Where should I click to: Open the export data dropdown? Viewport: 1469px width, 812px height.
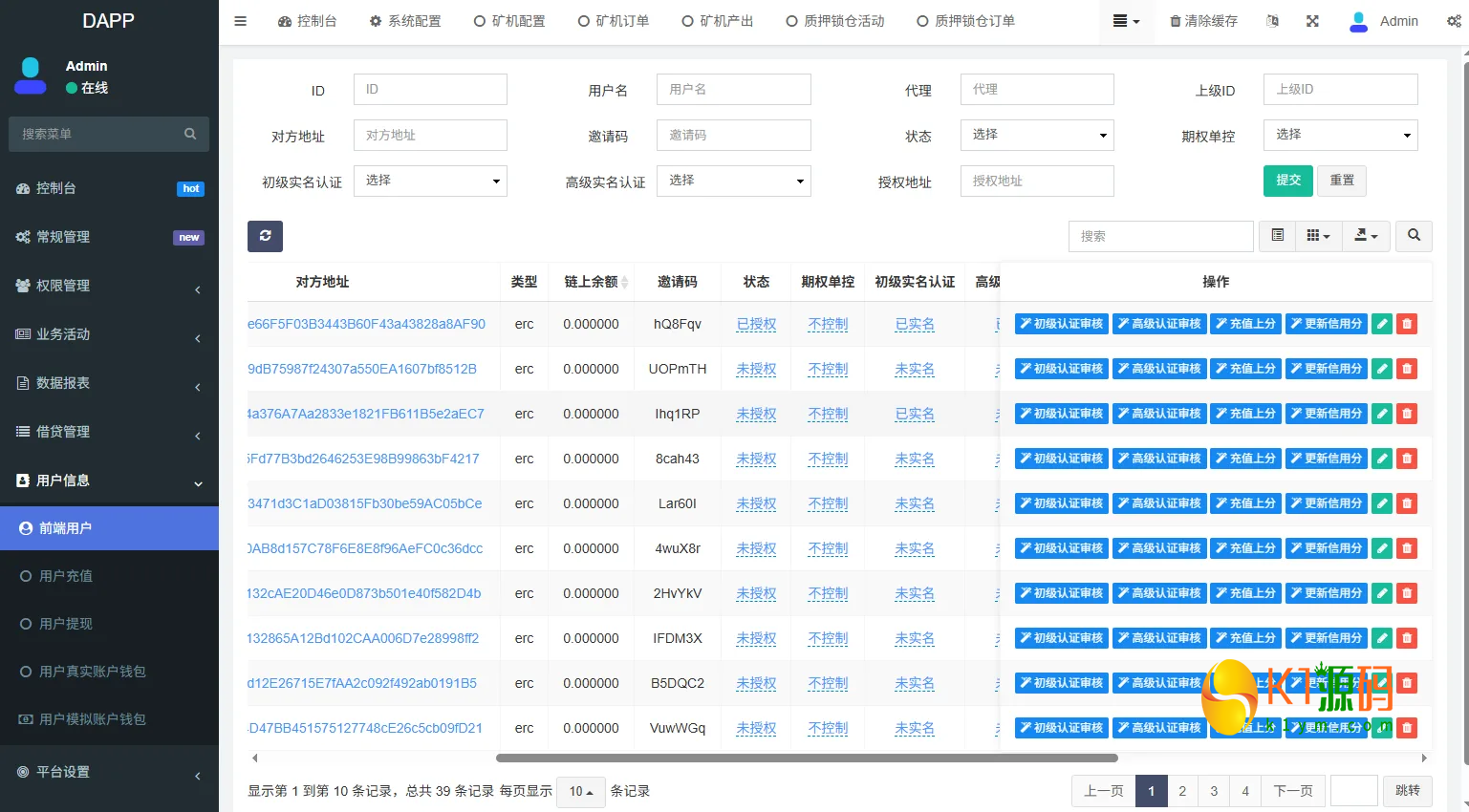click(x=1366, y=235)
